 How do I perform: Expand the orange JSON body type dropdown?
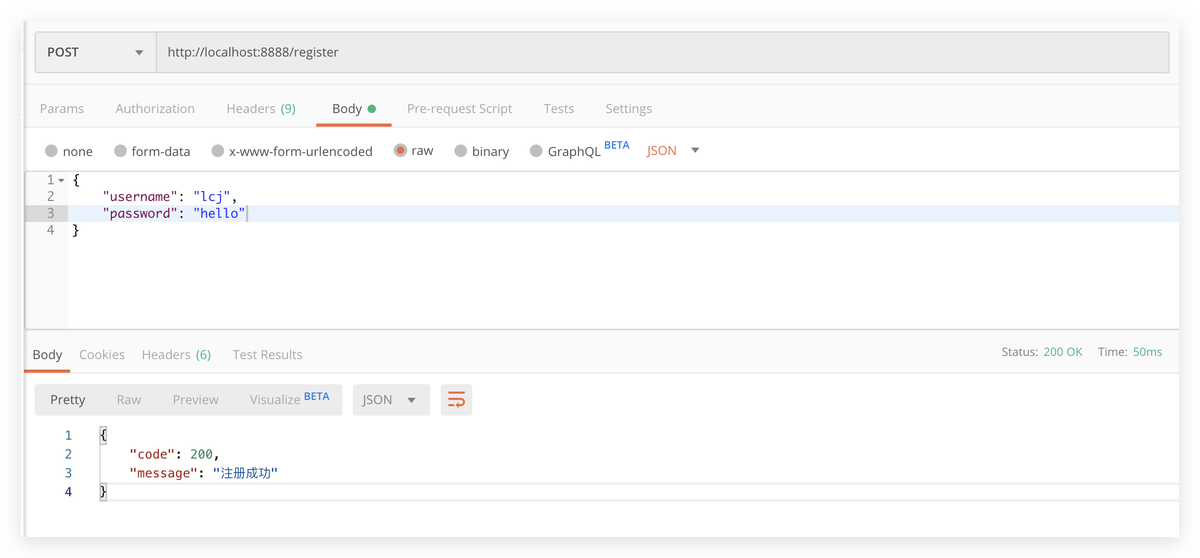(673, 151)
